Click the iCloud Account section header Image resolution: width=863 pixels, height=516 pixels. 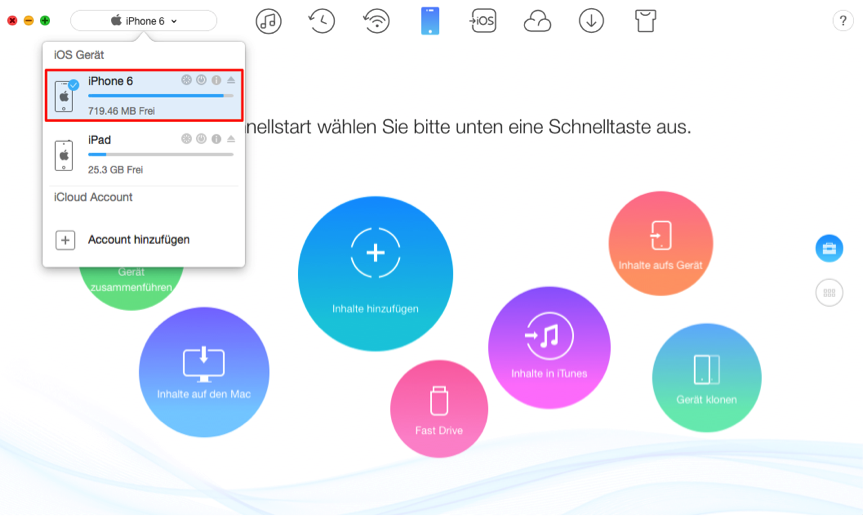(x=93, y=197)
